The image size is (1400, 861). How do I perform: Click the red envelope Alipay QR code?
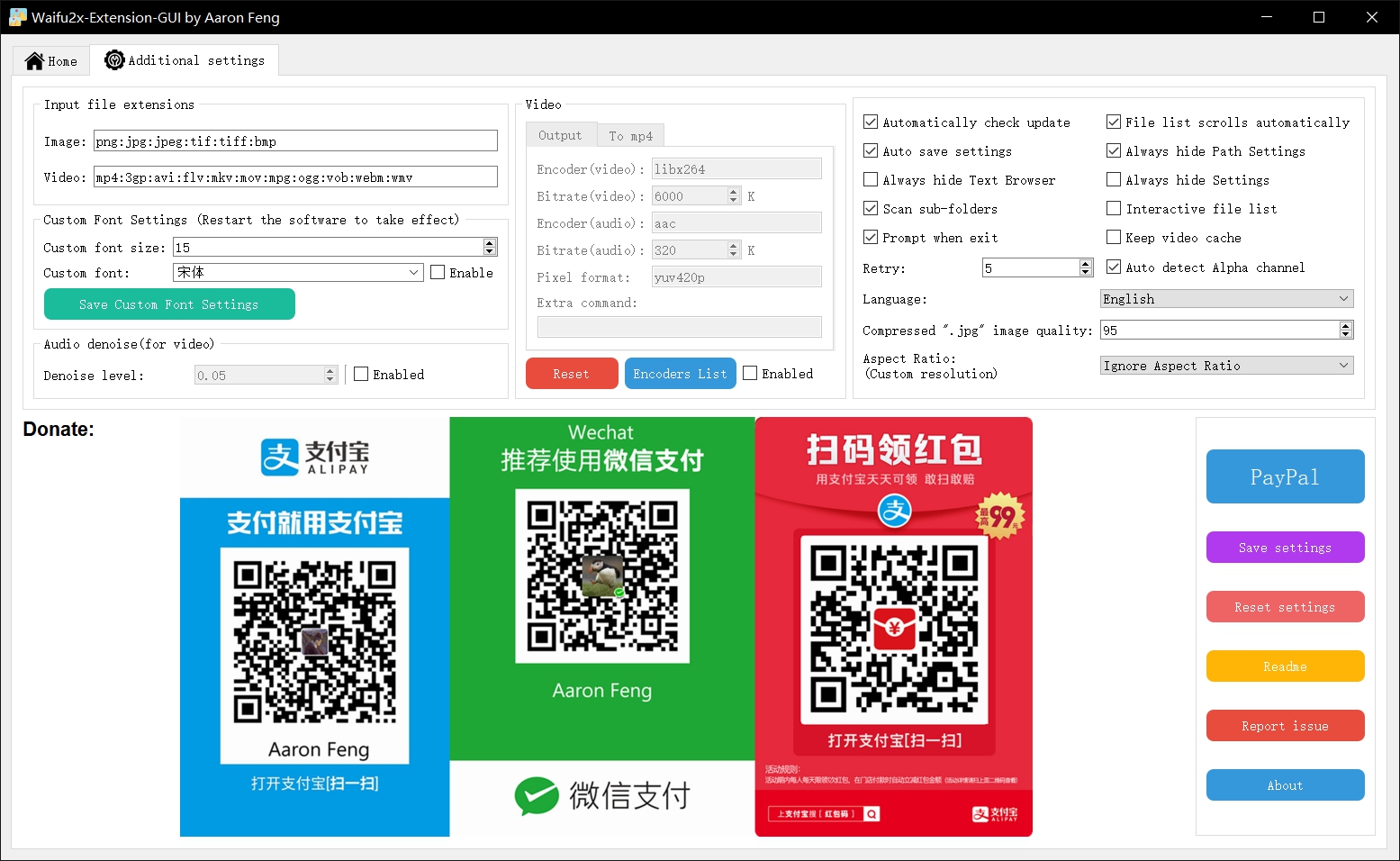[x=894, y=629]
